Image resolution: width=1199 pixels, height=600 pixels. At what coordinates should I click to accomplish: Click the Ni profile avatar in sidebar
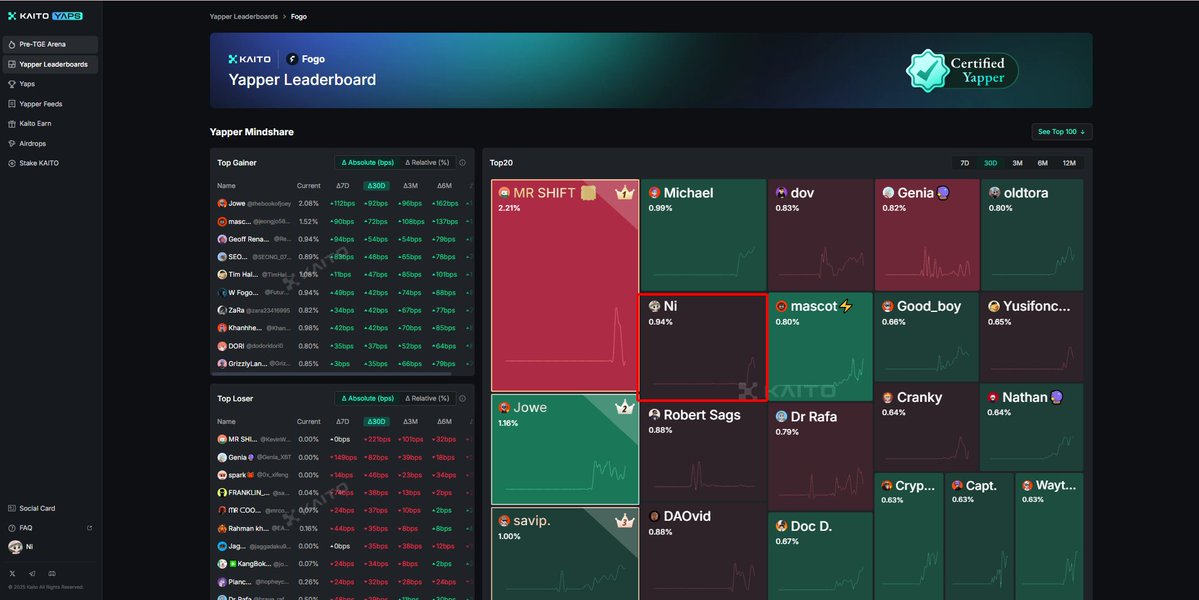15,546
